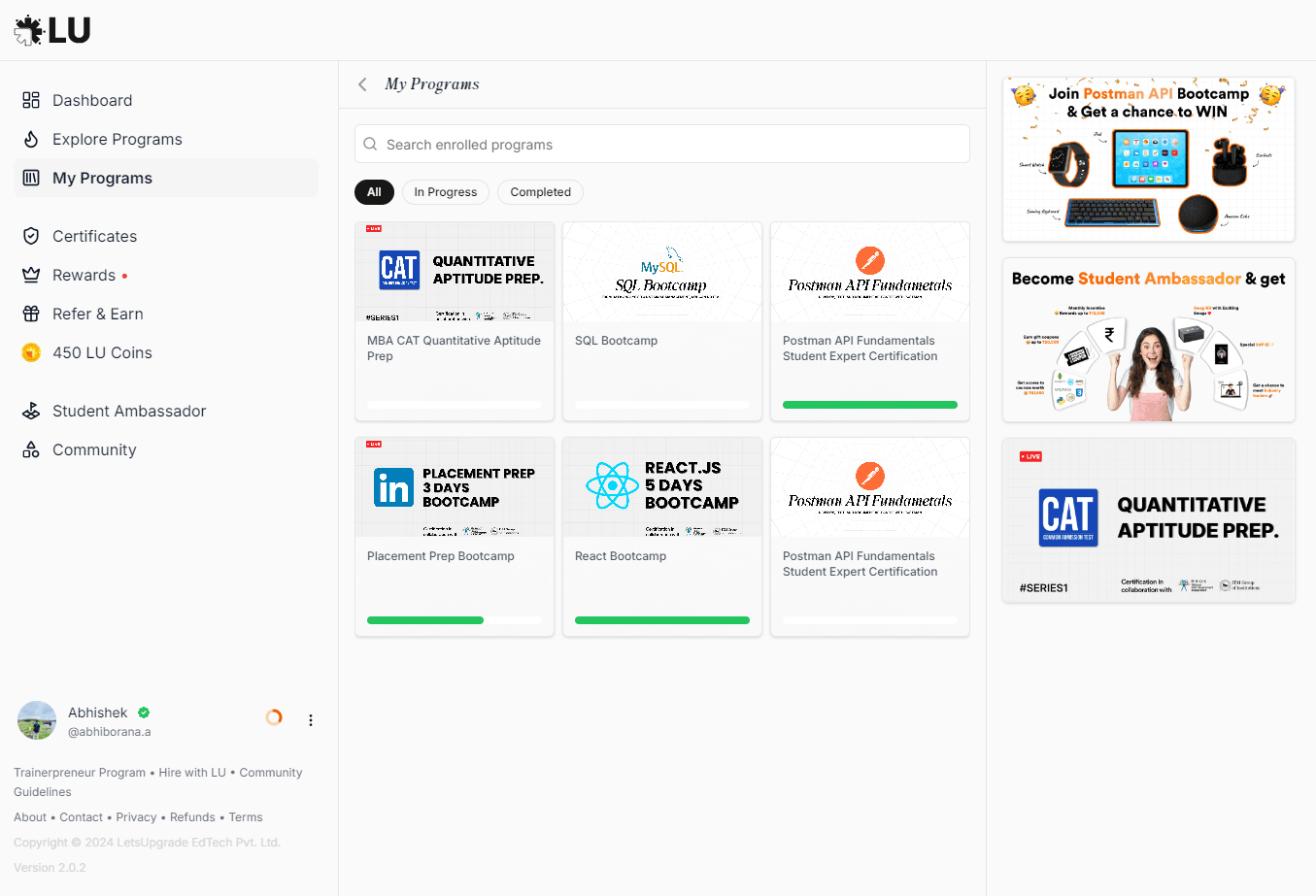
Task: Open the three-dot menu beside Abhishek
Action: (311, 720)
